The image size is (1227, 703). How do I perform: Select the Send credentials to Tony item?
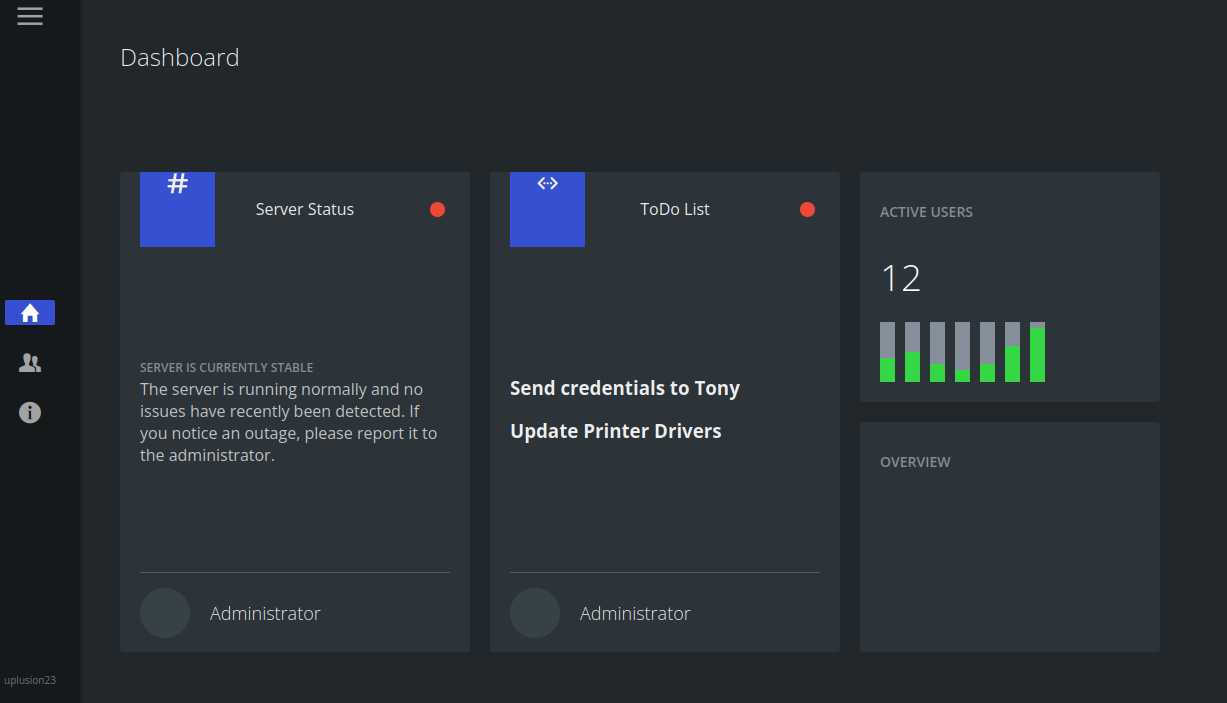coord(625,388)
